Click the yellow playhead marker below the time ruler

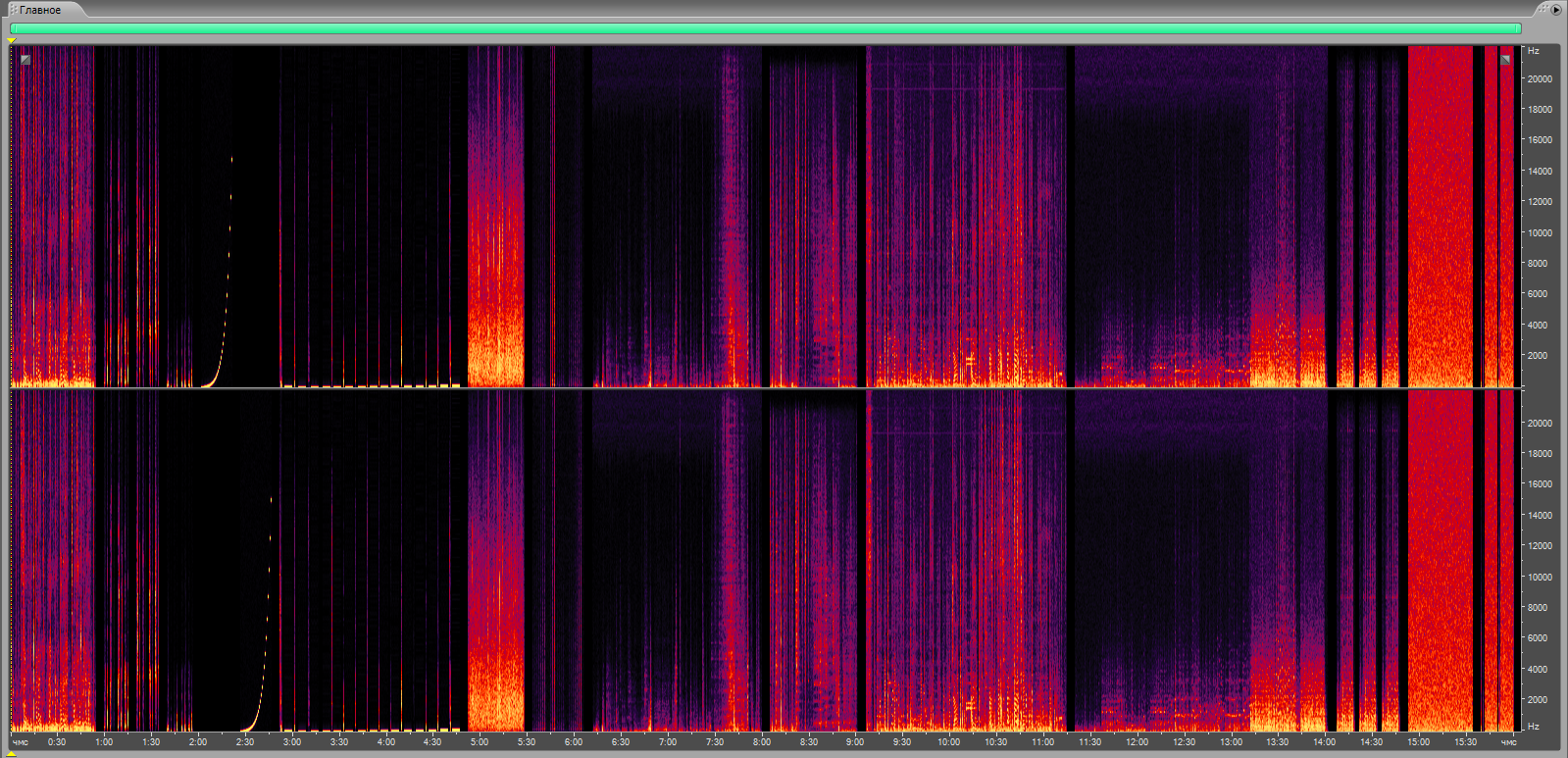[12, 753]
